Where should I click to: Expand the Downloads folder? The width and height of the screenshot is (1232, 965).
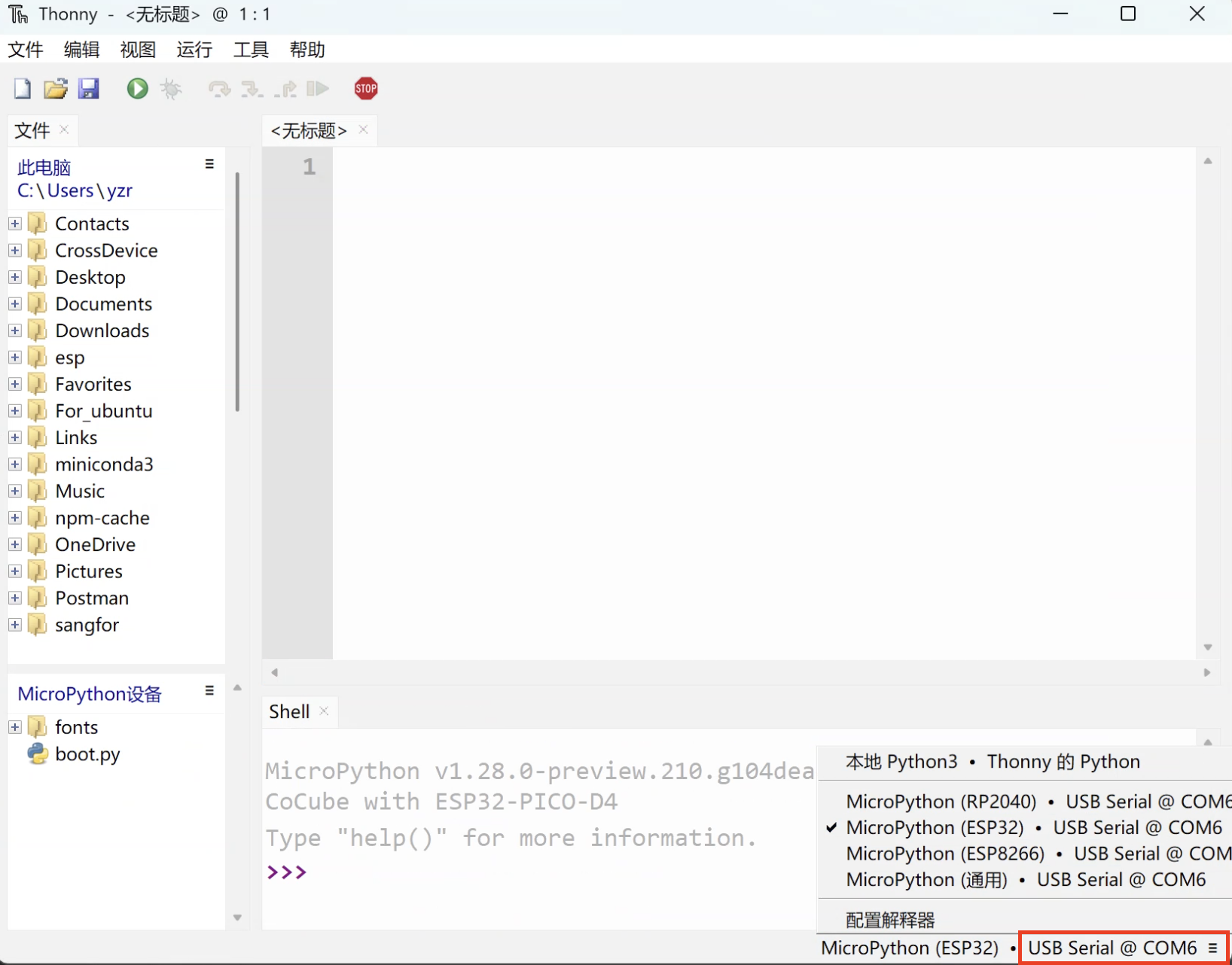coord(15,330)
